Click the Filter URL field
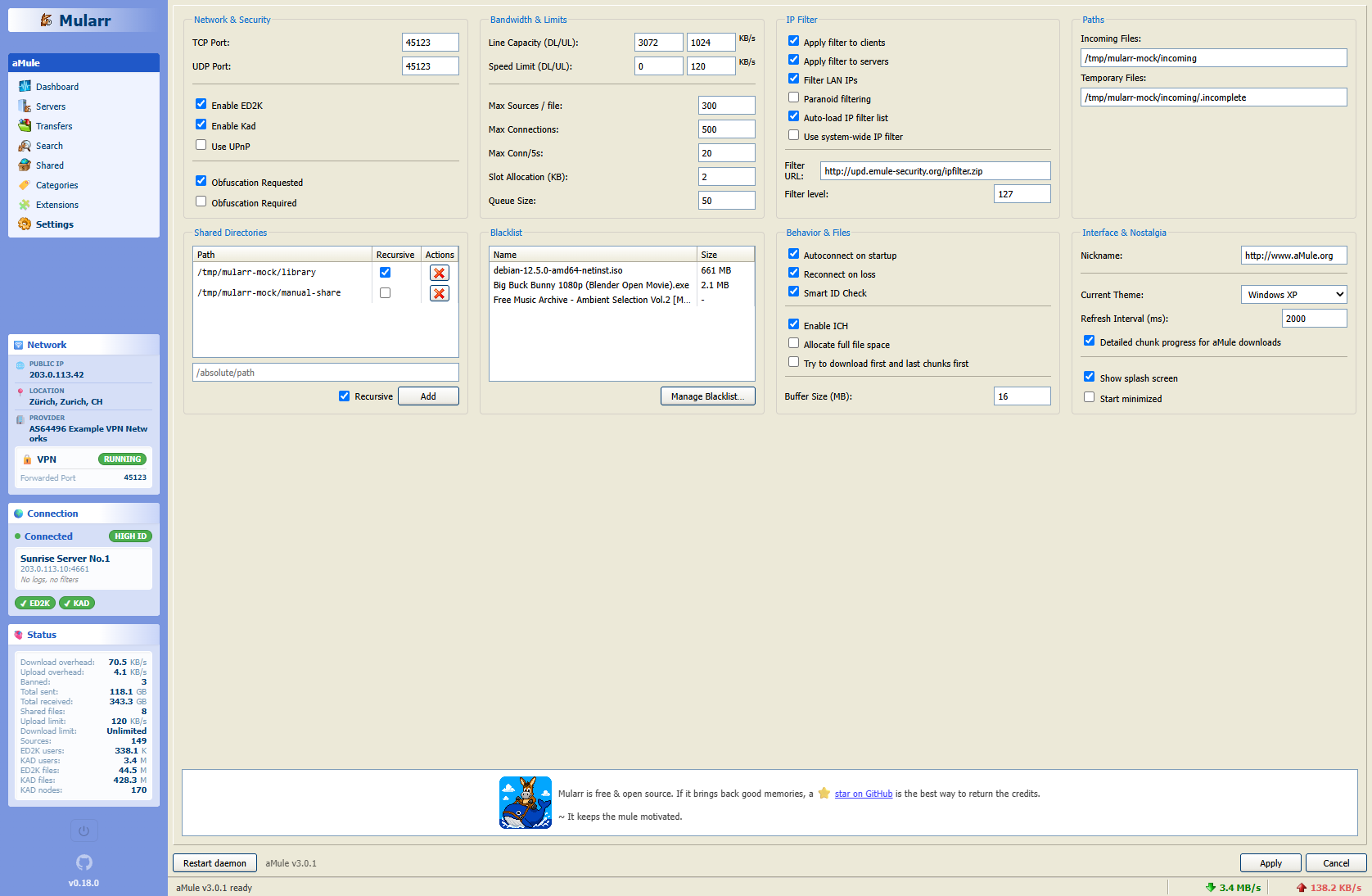This screenshot has width=1372, height=896. tap(936, 171)
